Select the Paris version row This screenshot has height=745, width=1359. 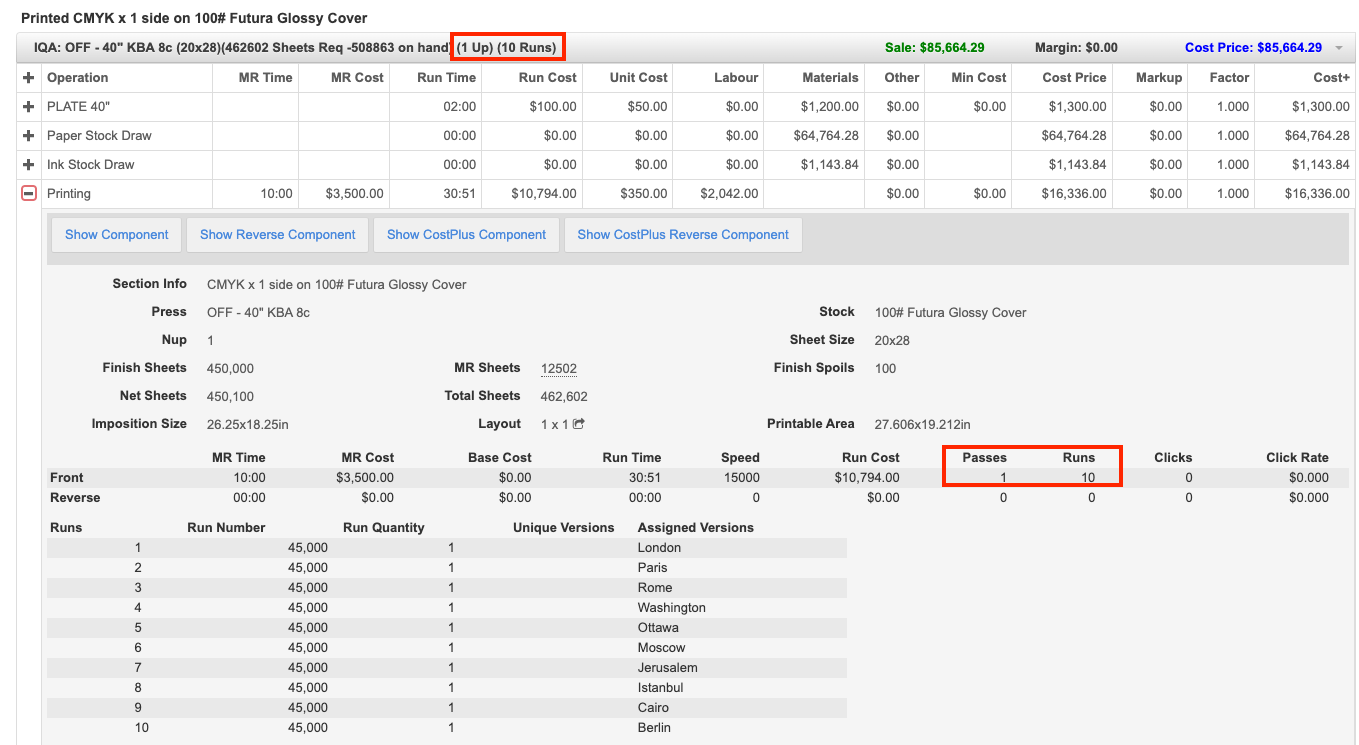tap(447, 568)
